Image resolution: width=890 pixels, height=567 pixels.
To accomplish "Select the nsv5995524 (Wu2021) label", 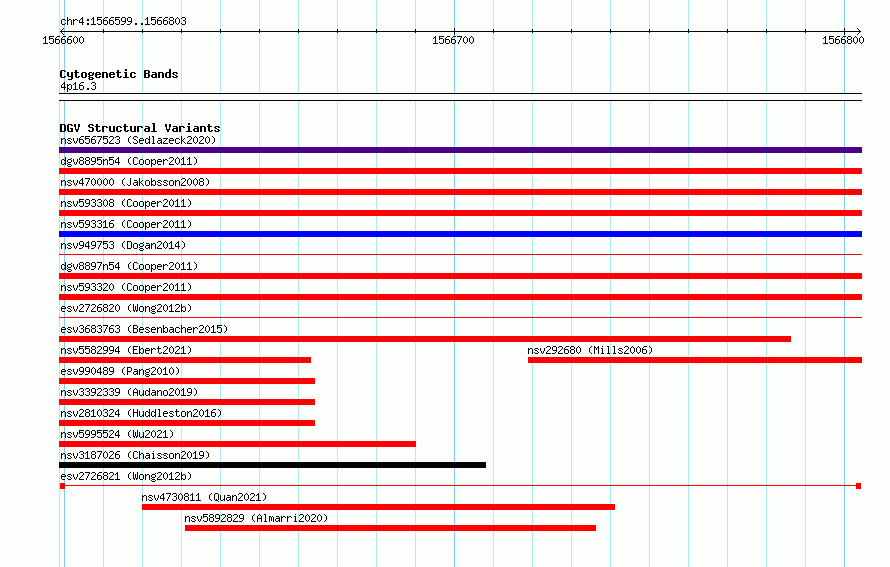I will click(x=117, y=434).
